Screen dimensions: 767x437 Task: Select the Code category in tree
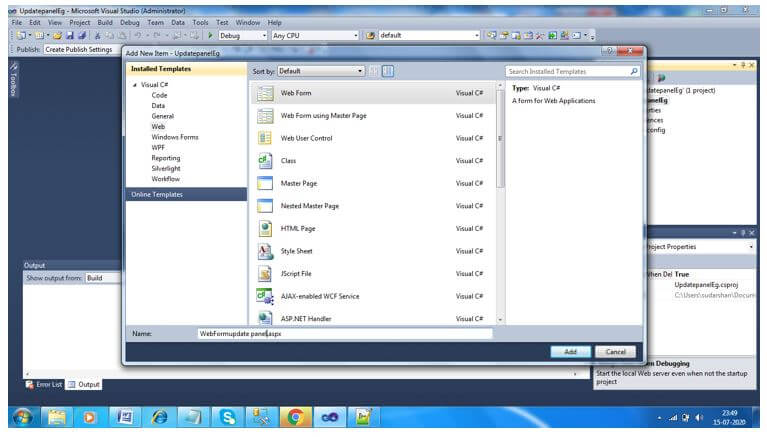click(159, 95)
